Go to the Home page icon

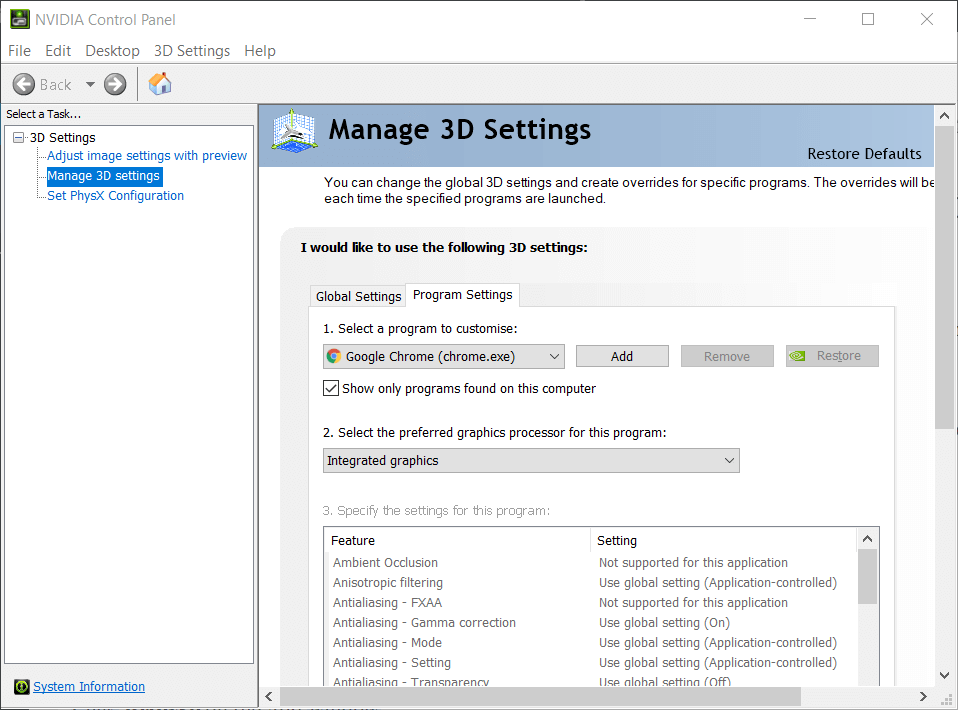pos(160,84)
